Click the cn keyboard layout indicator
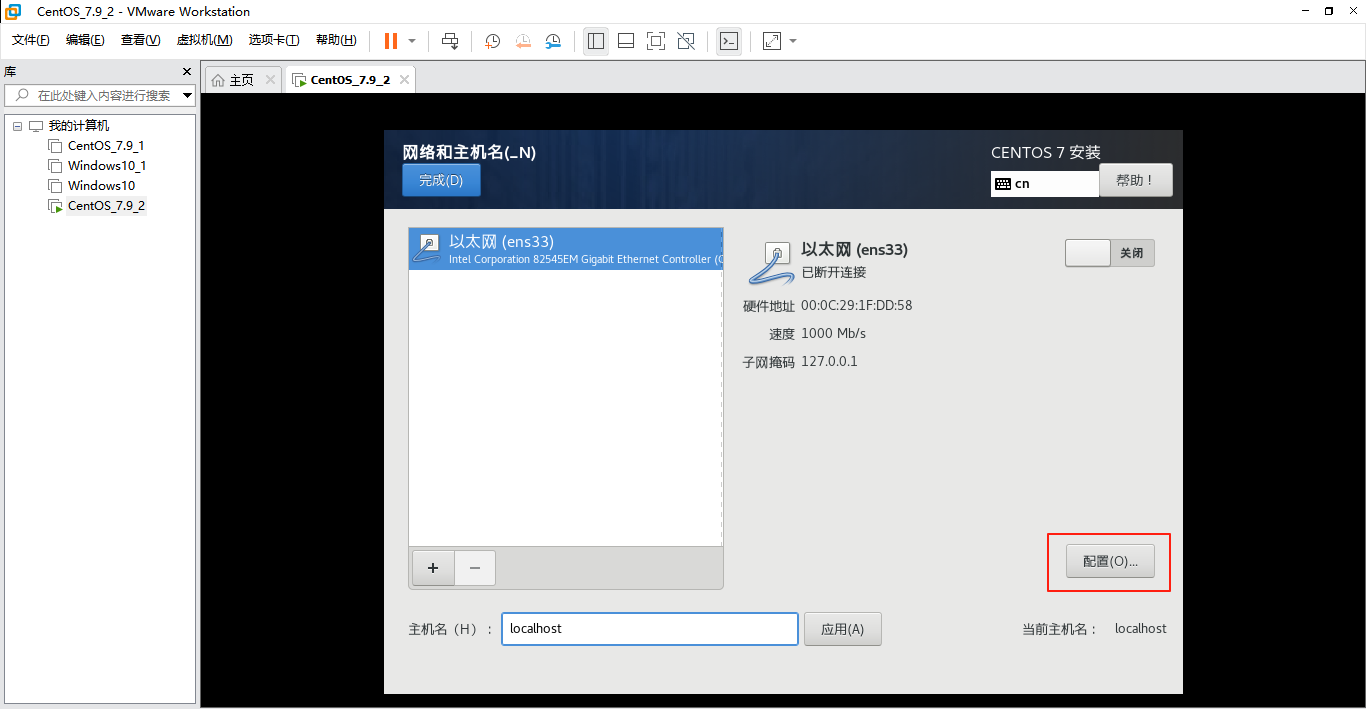The height and width of the screenshot is (709, 1366). coord(1045,184)
